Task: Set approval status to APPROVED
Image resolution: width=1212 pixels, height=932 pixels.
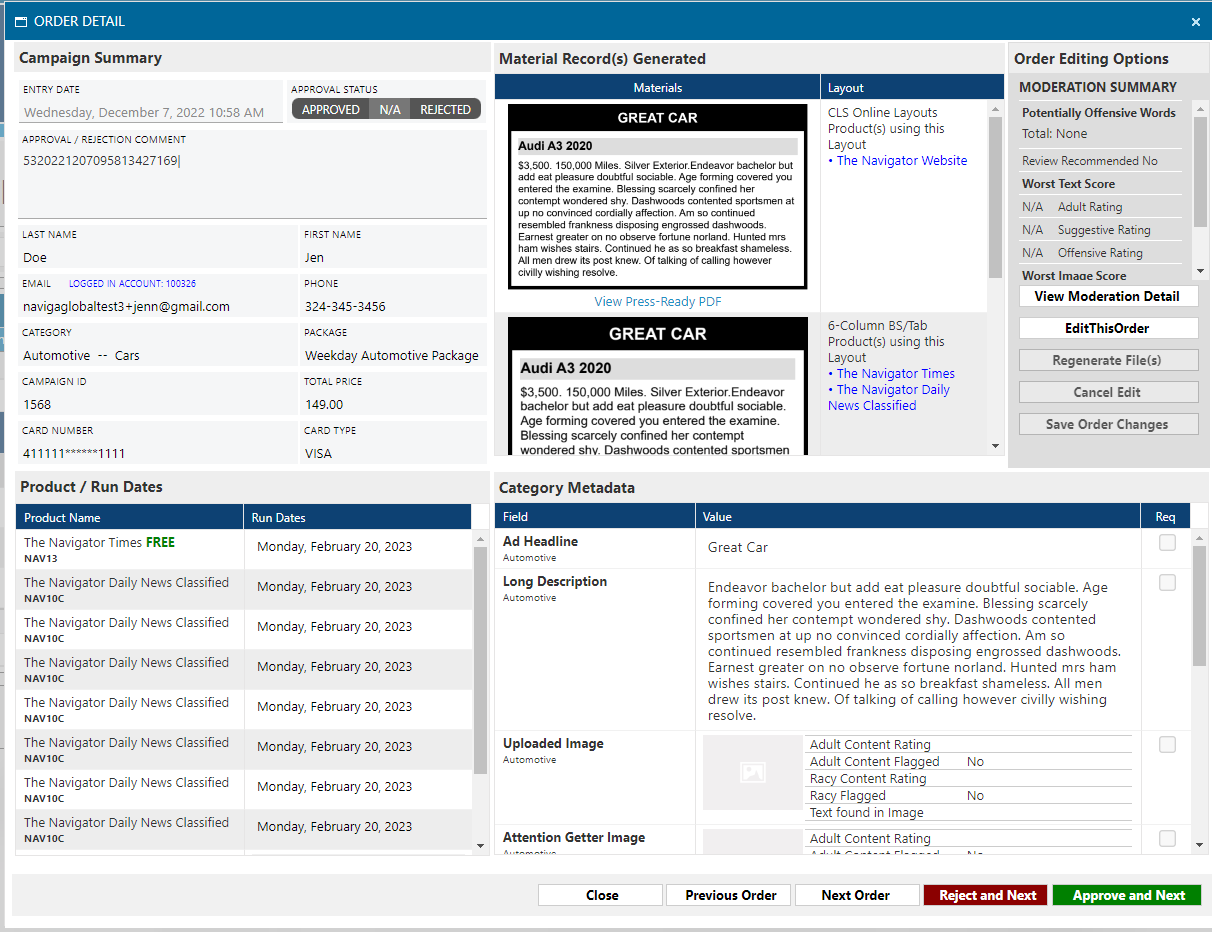Action: pyautogui.click(x=330, y=109)
